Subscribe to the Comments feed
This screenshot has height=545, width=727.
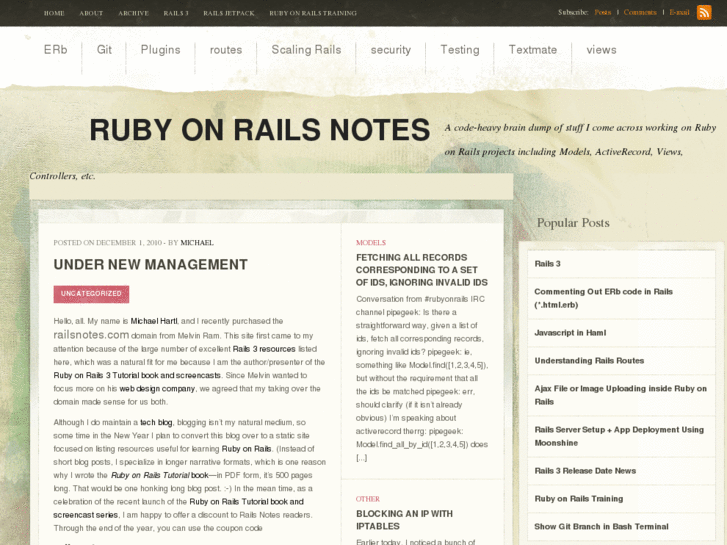pyautogui.click(x=640, y=13)
